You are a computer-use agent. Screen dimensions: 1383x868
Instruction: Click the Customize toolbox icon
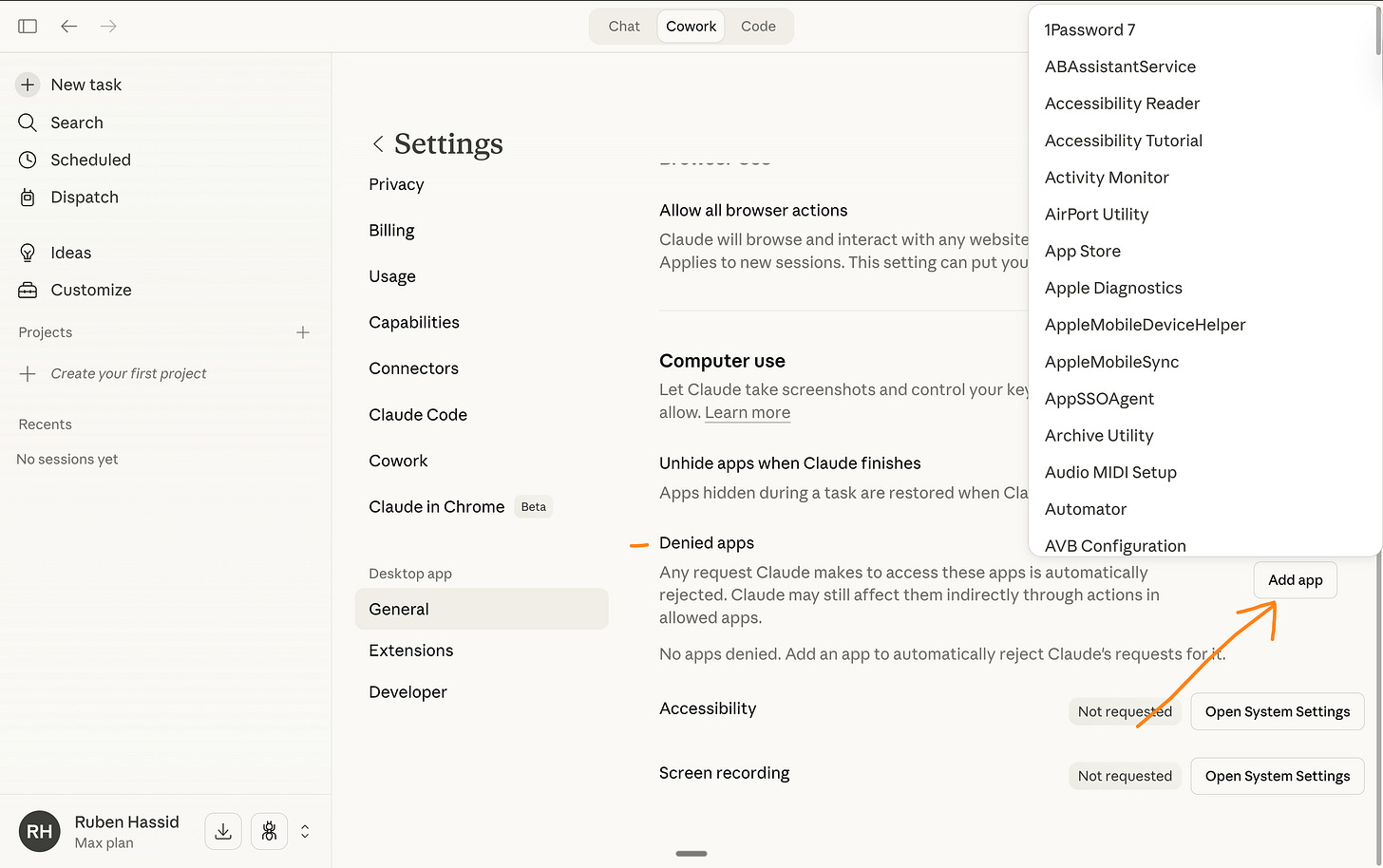pos(28,290)
